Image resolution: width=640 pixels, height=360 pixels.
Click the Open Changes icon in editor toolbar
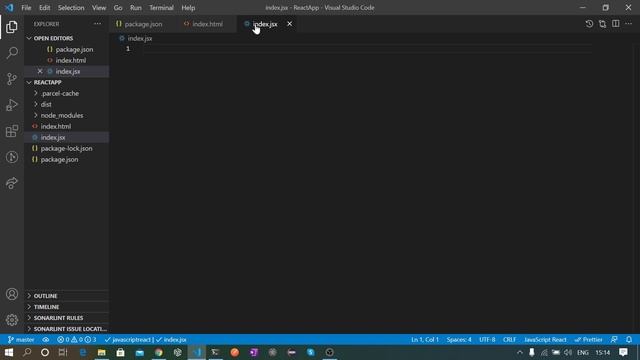tap(602, 24)
